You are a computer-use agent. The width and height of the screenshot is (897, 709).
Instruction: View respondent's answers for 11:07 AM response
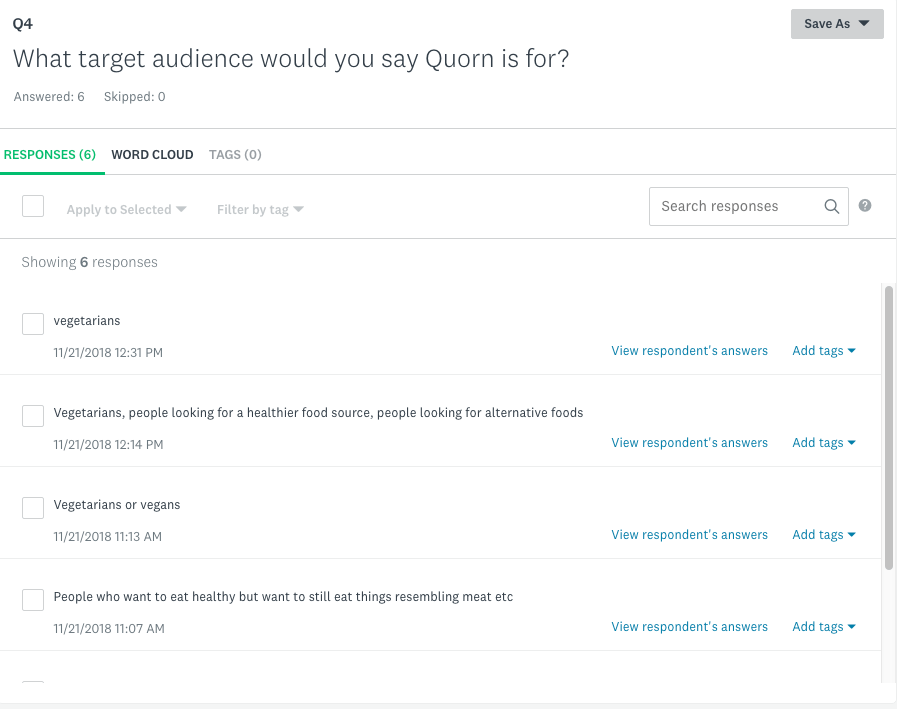(689, 627)
